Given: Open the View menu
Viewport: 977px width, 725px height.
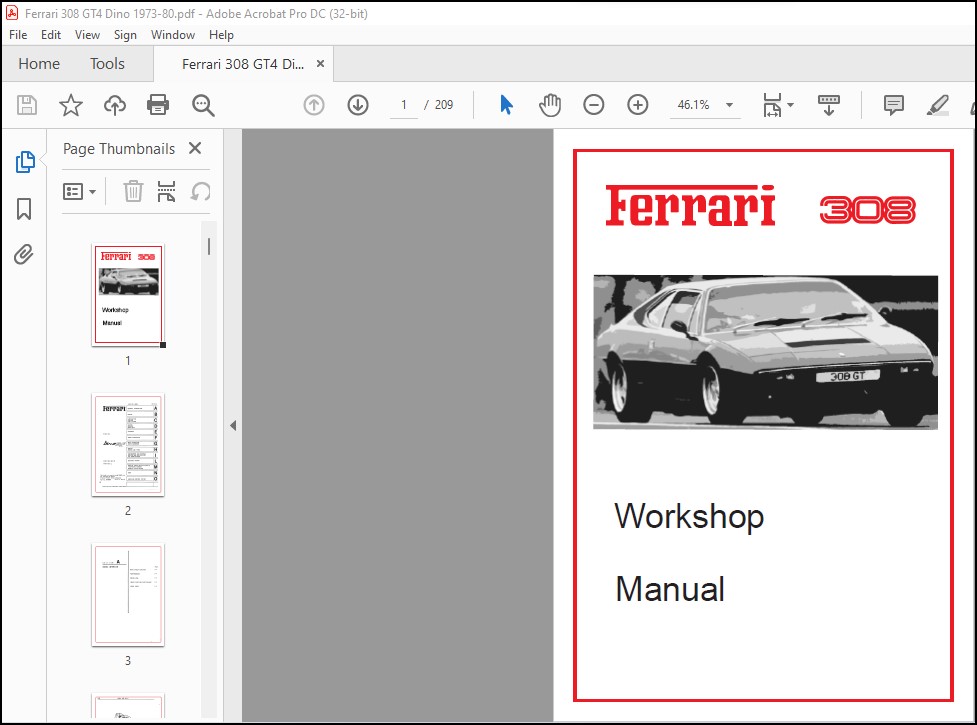Looking at the screenshot, I should click(87, 35).
